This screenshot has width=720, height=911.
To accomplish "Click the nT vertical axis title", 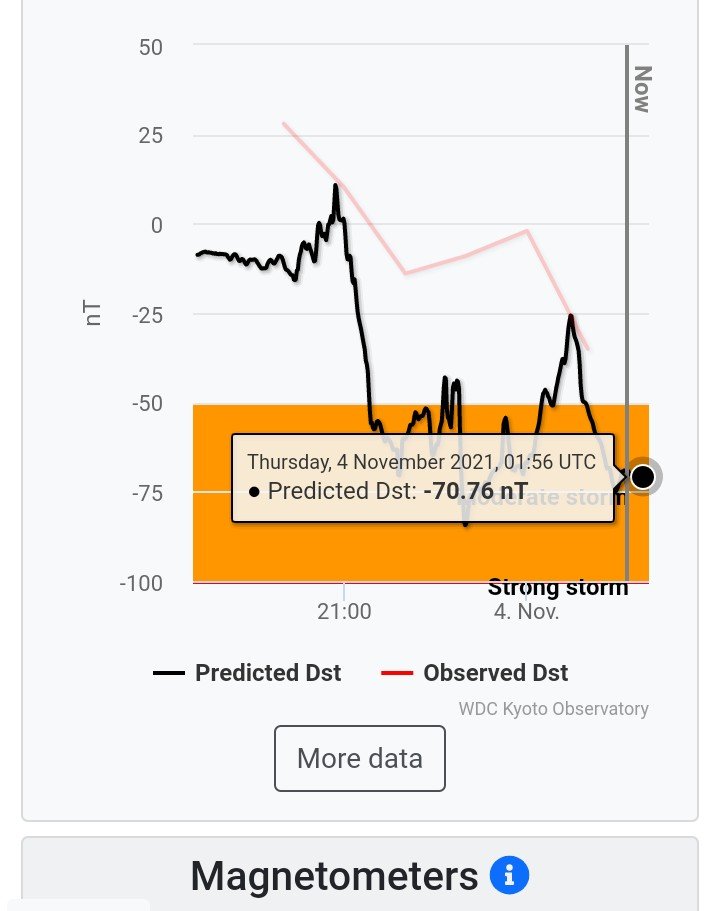I will tap(93, 314).
